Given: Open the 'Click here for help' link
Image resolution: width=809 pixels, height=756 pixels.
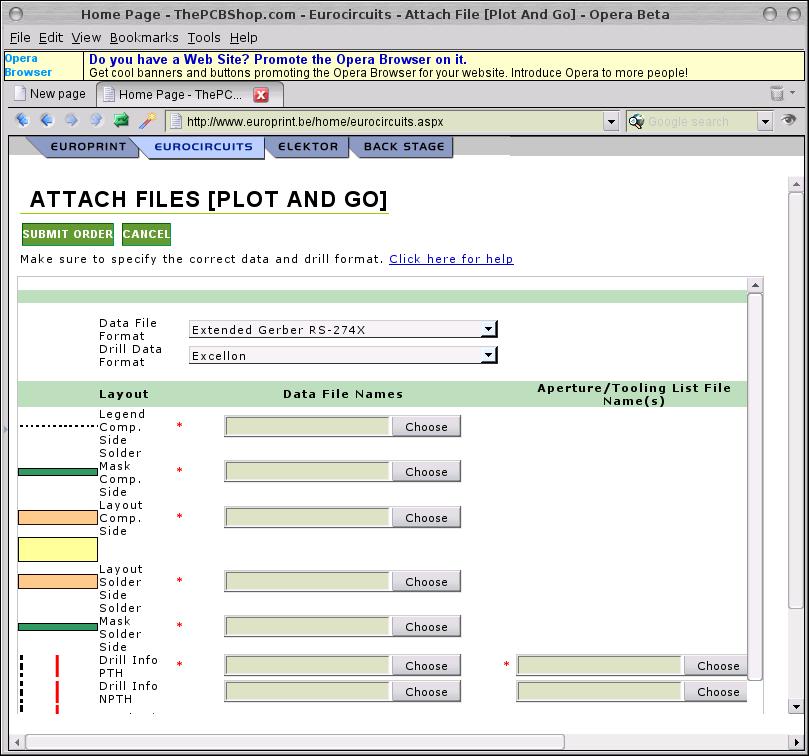Looking at the screenshot, I should [x=451, y=259].
